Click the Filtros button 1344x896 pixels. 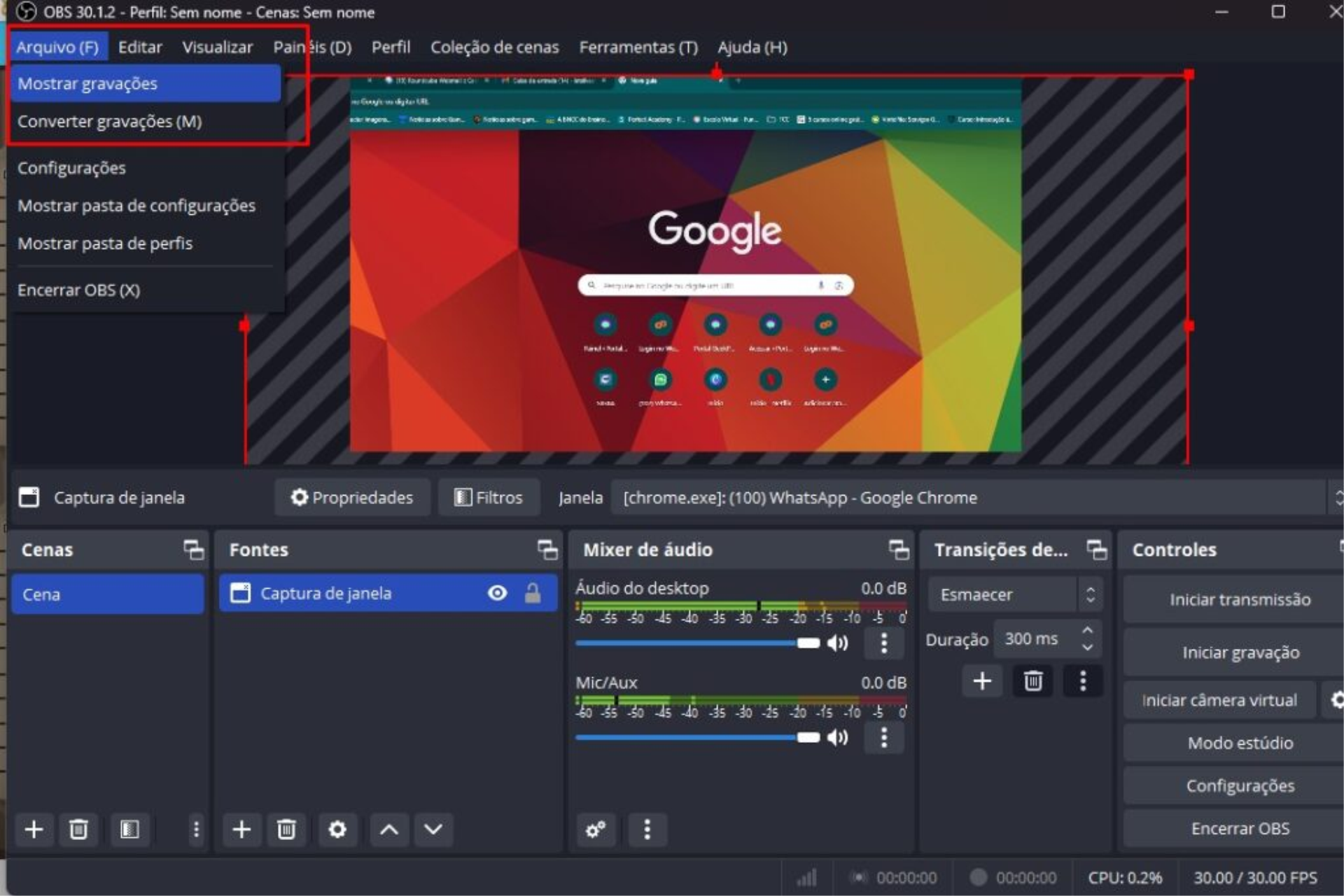click(489, 498)
